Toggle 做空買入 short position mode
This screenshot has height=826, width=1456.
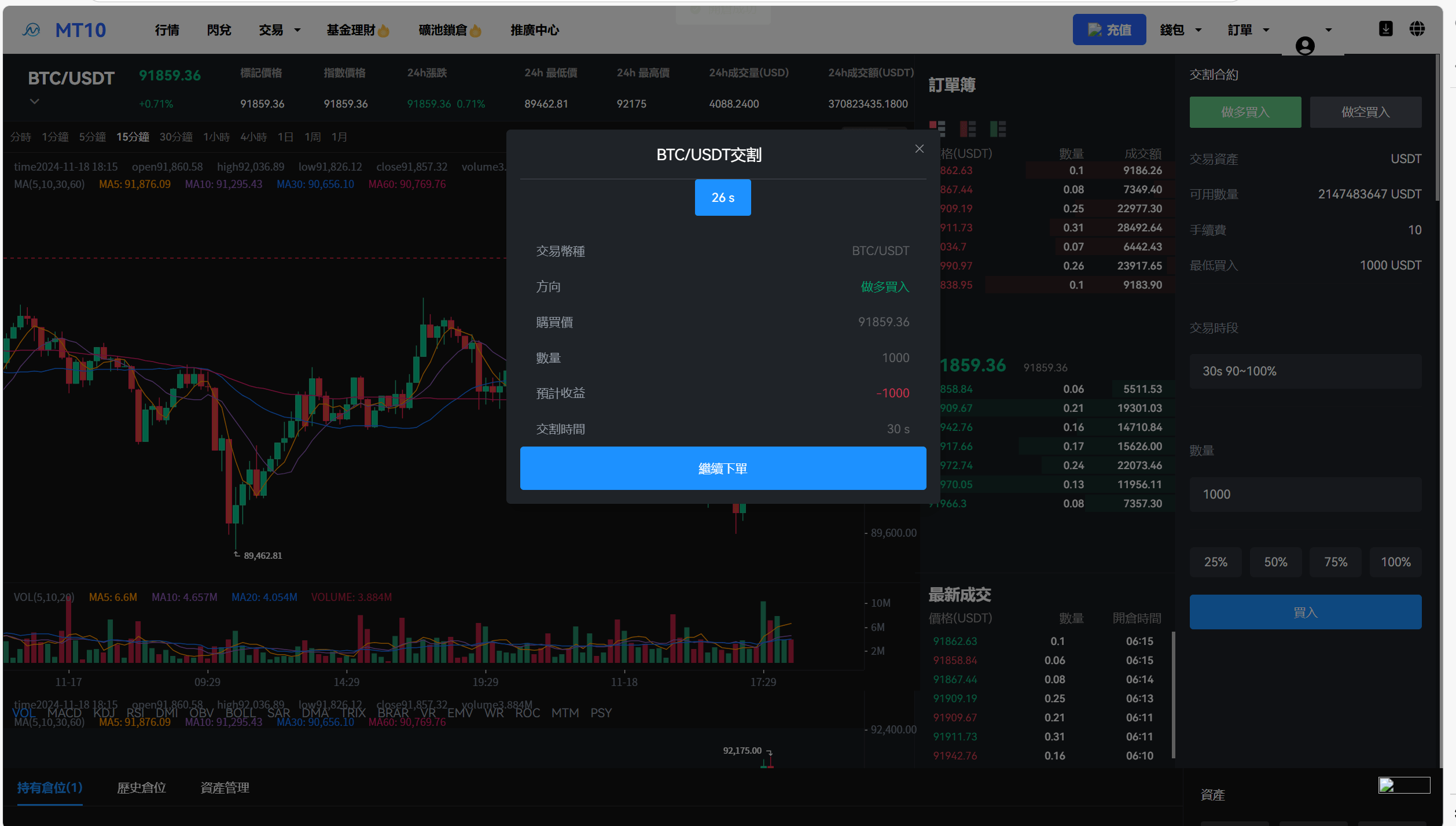[1366, 112]
